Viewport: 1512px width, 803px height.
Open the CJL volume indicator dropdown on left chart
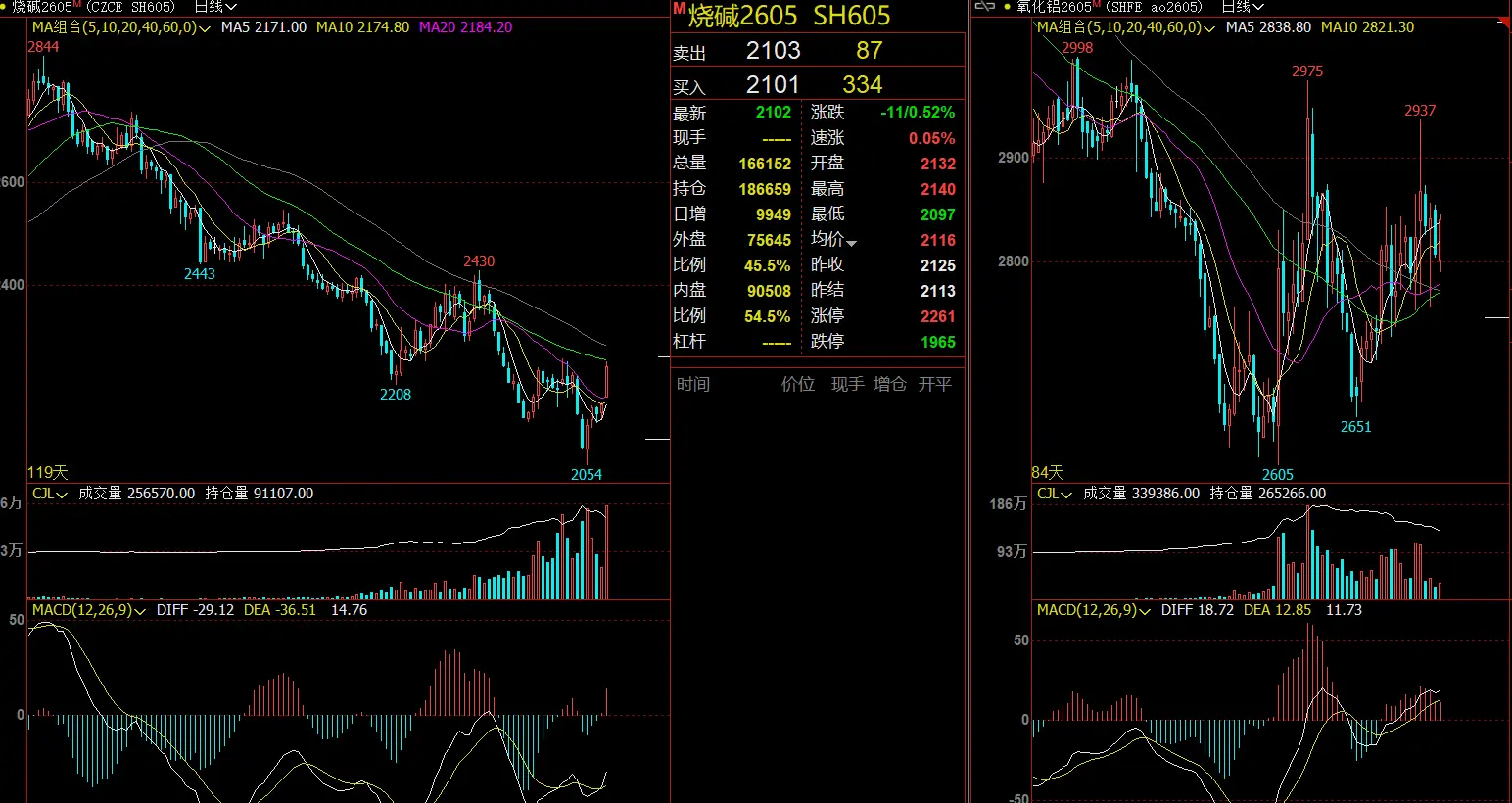(x=62, y=496)
